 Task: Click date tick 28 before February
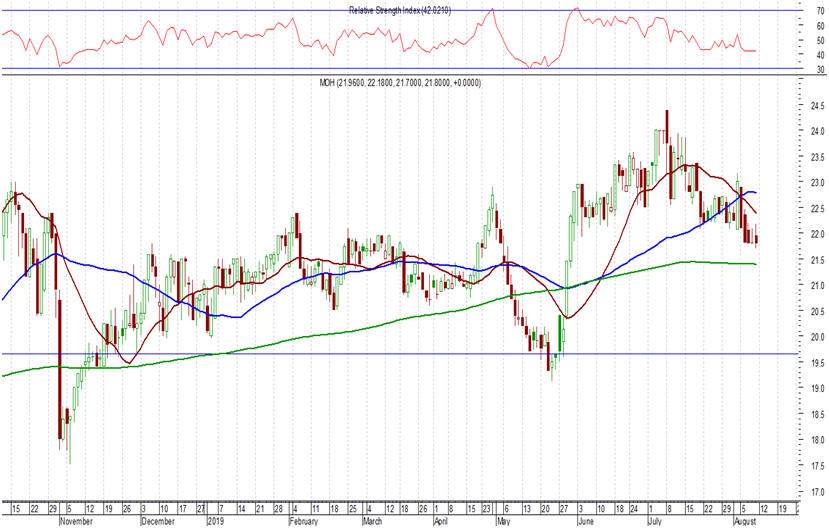click(x=278, y=509)
